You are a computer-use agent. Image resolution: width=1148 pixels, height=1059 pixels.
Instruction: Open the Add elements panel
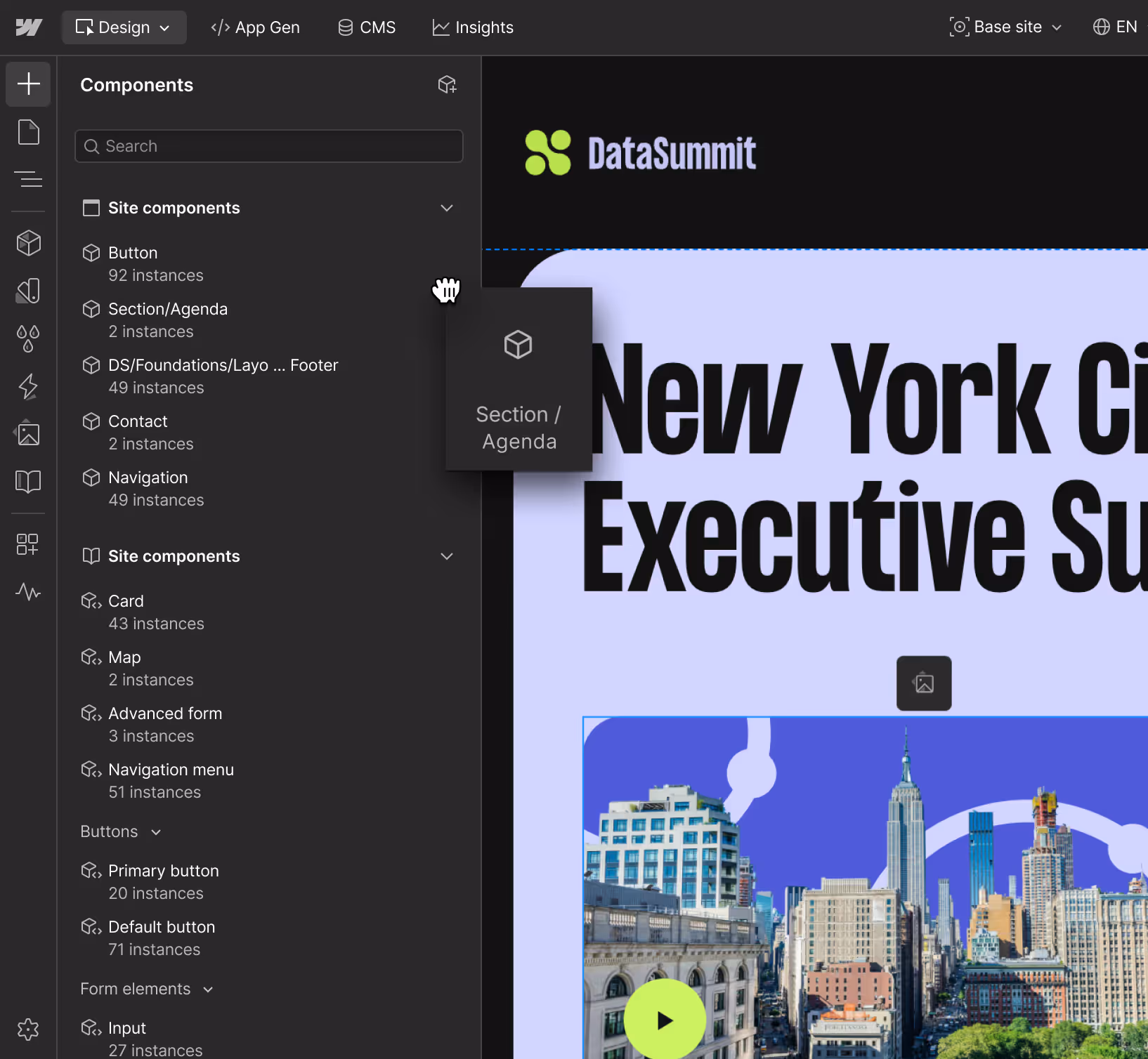28,84
